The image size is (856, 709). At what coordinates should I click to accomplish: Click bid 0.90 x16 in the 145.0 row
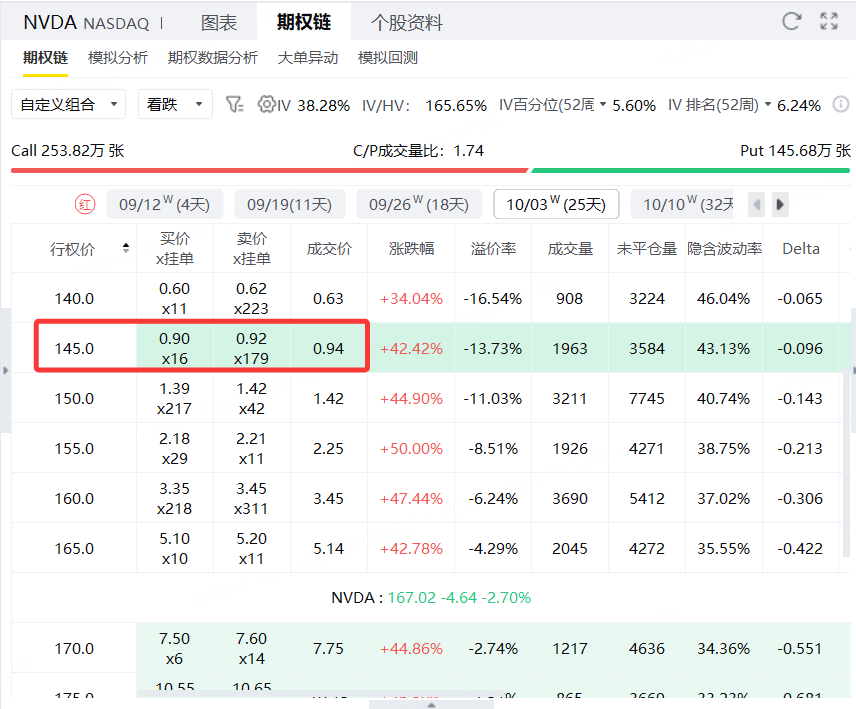175,348
